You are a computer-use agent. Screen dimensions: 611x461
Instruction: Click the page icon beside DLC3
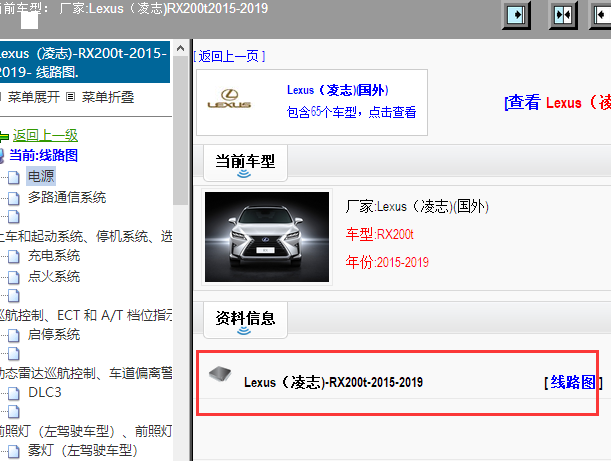[14, 394]
